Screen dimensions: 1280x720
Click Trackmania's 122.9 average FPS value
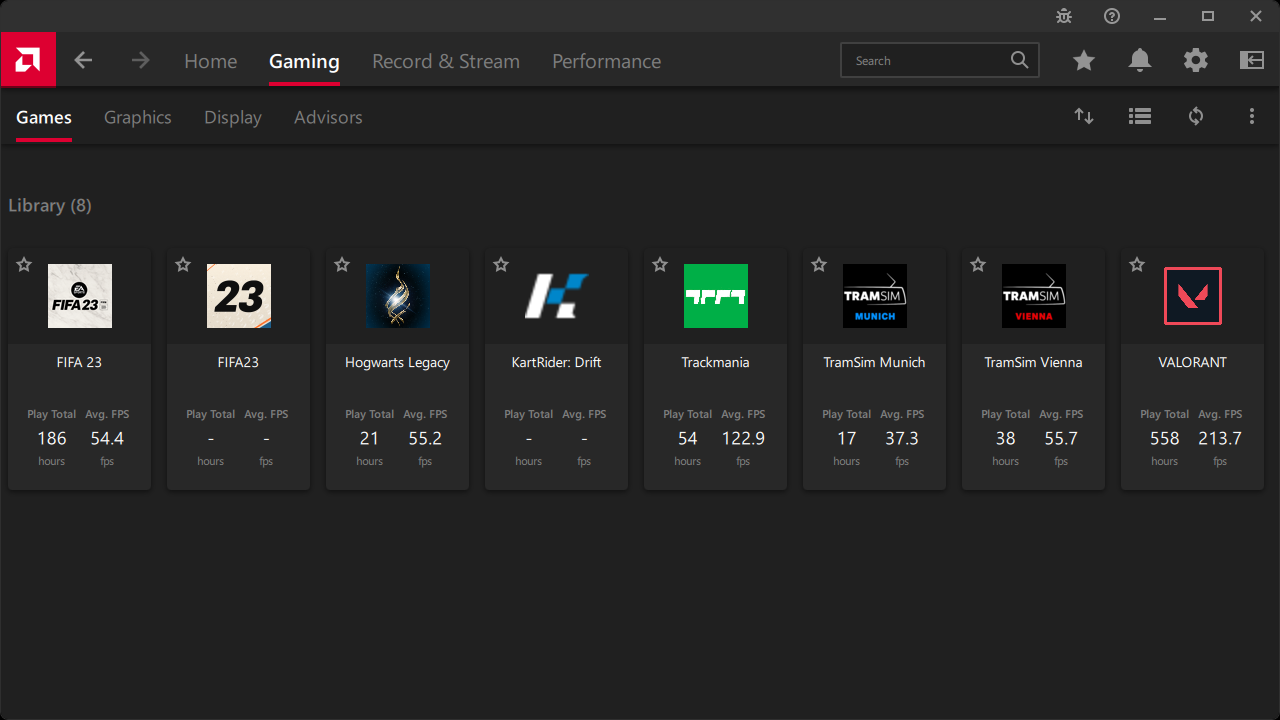tap(743, 438)
